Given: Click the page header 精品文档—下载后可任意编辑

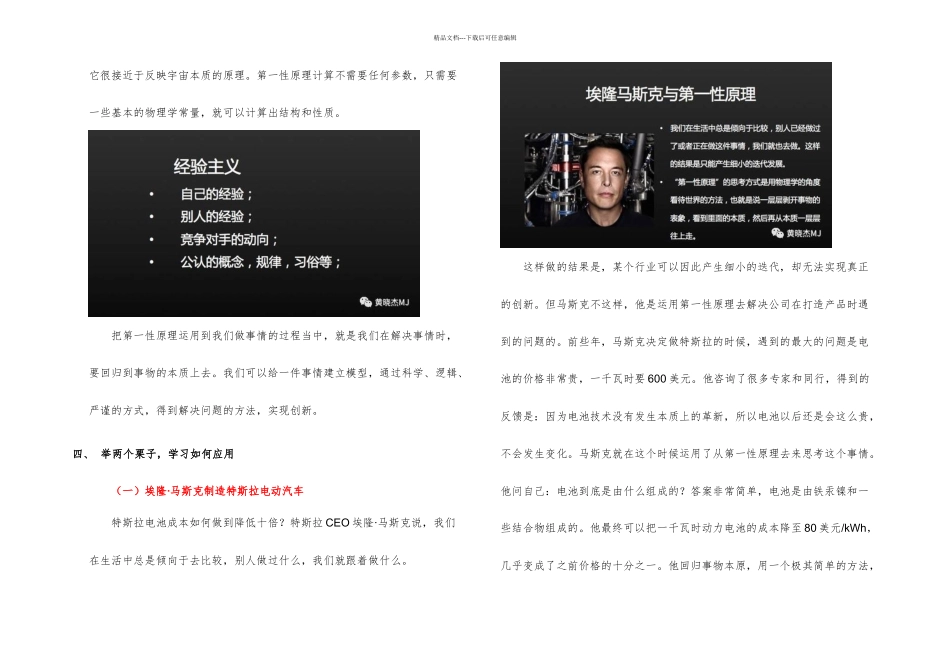Looking at the screenshot, I should click(x=475, y=38).
